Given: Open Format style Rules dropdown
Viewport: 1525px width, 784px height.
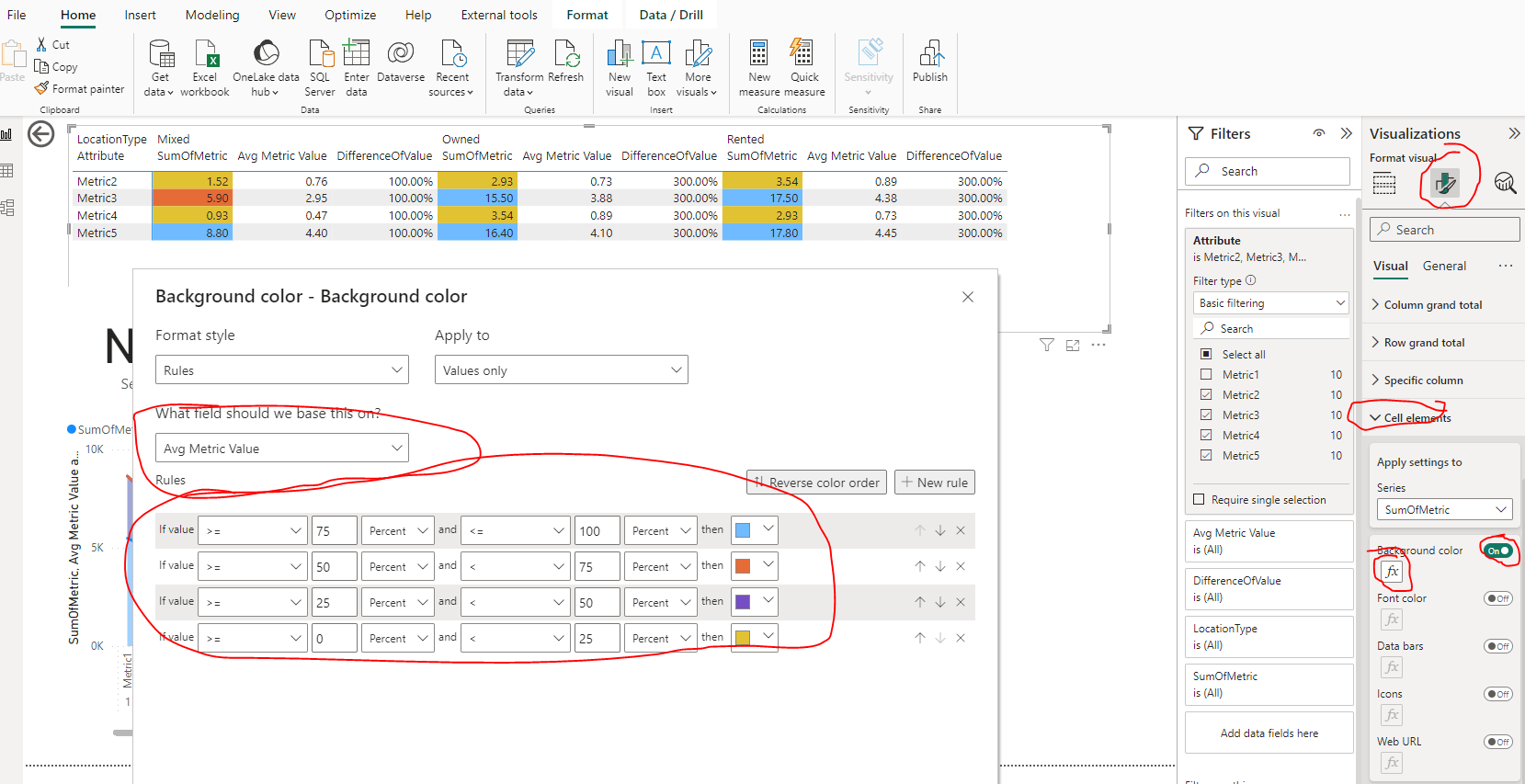Looking at the screenshot, I should 281,370.
